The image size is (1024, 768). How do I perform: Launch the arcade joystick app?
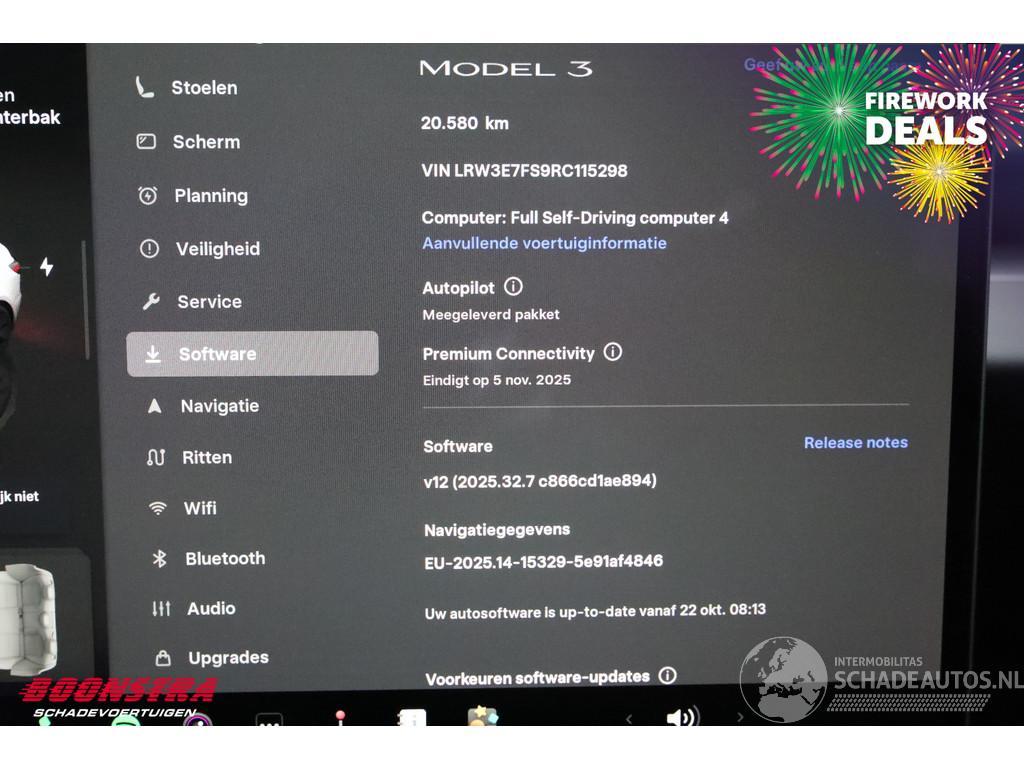pos(340,718)
